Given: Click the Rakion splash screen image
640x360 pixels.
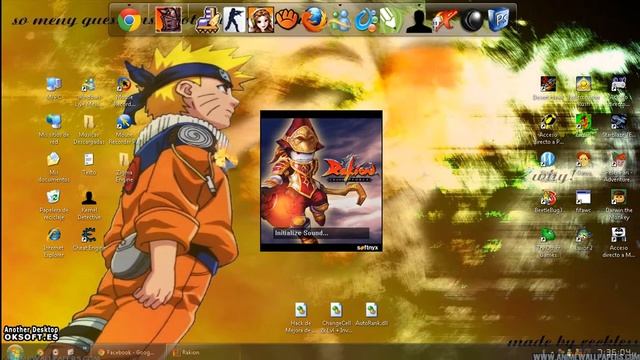Looking at the screenshot, I should 321,181.
